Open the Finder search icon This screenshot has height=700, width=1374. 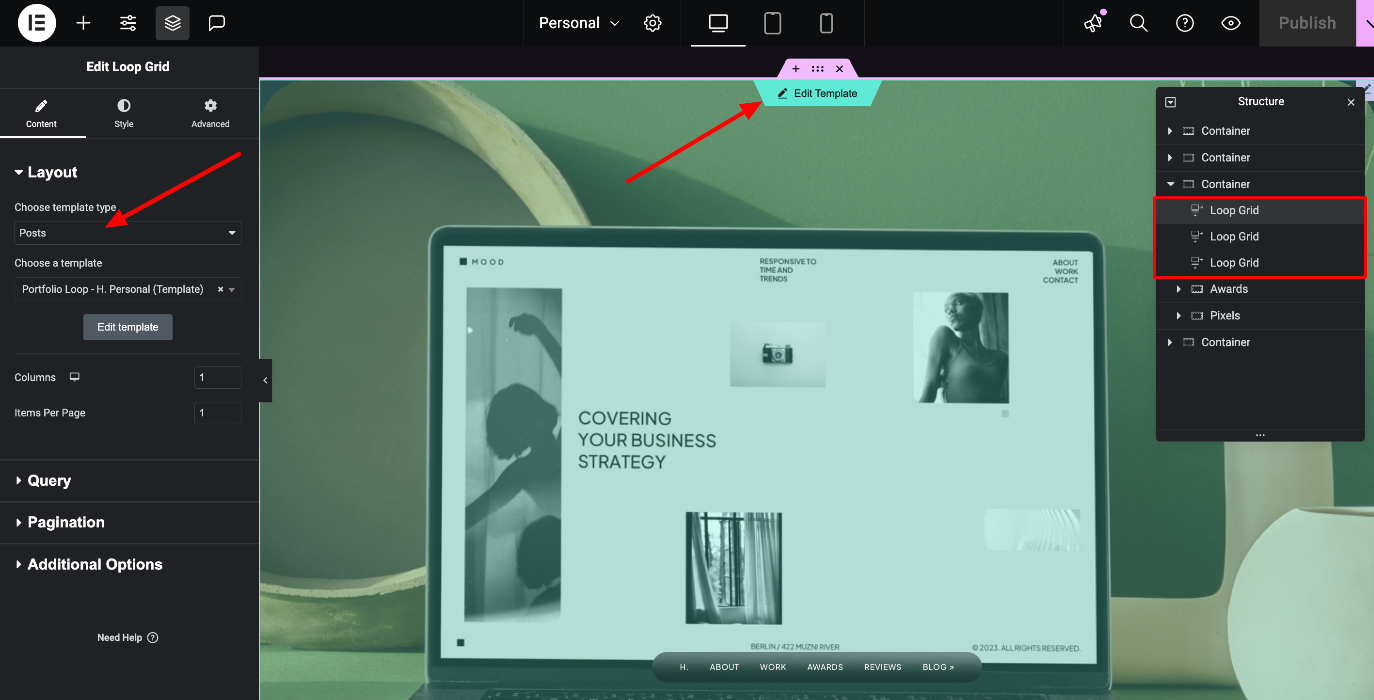(x=1138, y=23)
